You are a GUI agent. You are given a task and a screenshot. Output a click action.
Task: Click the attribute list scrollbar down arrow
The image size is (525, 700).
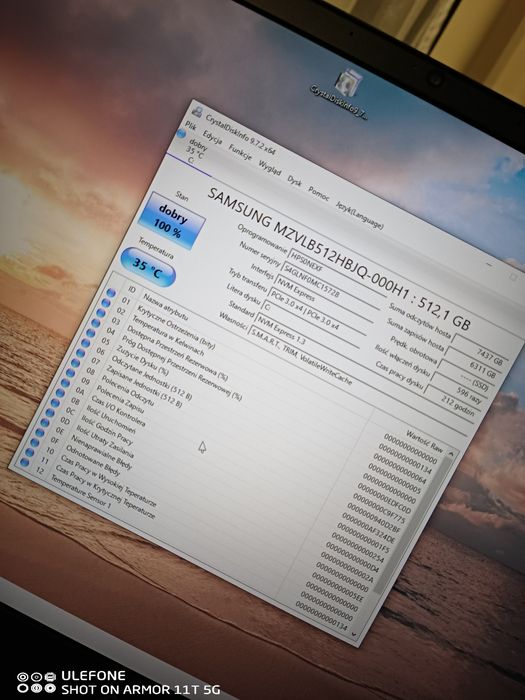click(x=354, y=634)
